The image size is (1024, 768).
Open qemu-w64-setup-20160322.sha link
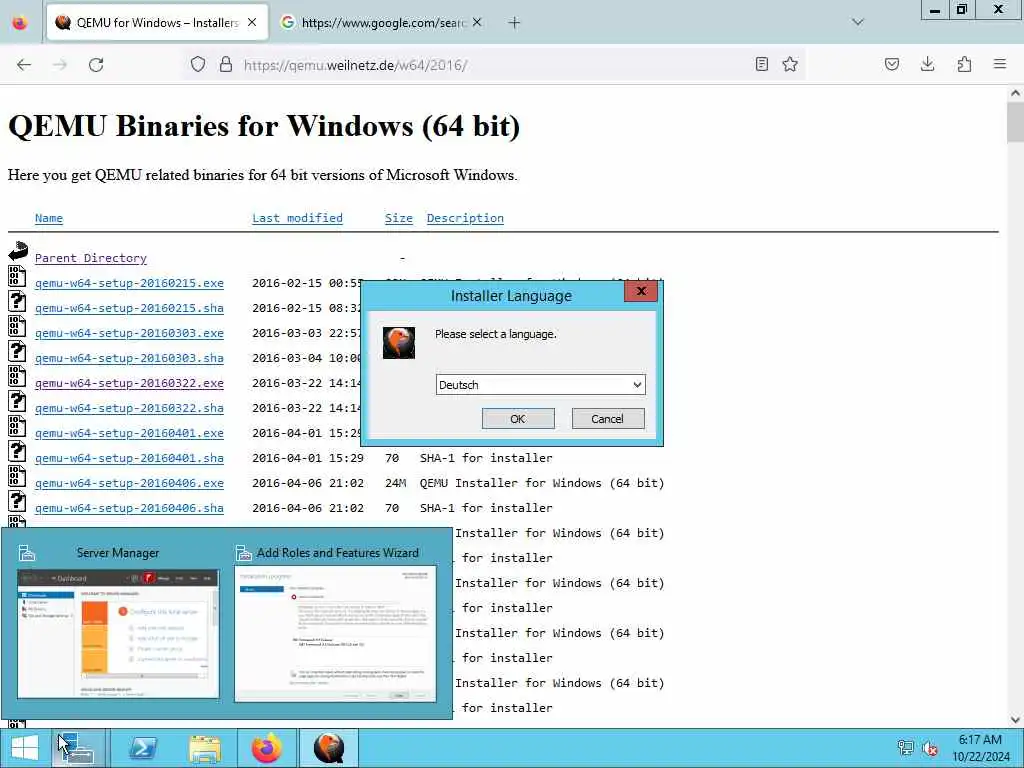tap(129, 408)
